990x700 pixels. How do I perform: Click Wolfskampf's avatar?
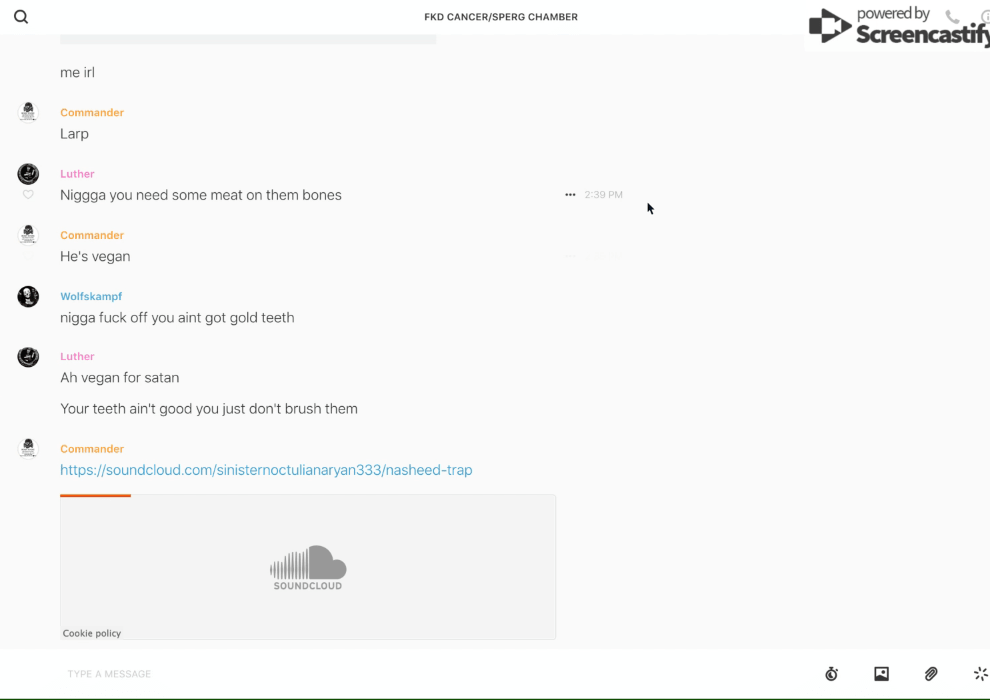pyautogui.click(x=28, y=296)
